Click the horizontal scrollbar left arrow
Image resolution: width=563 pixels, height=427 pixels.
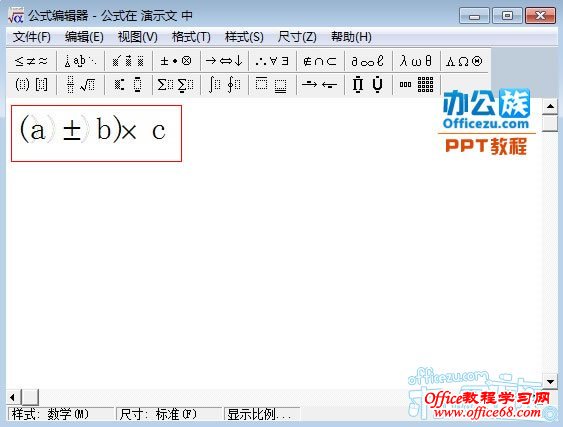pyautogui.click(x=13, y=397)
